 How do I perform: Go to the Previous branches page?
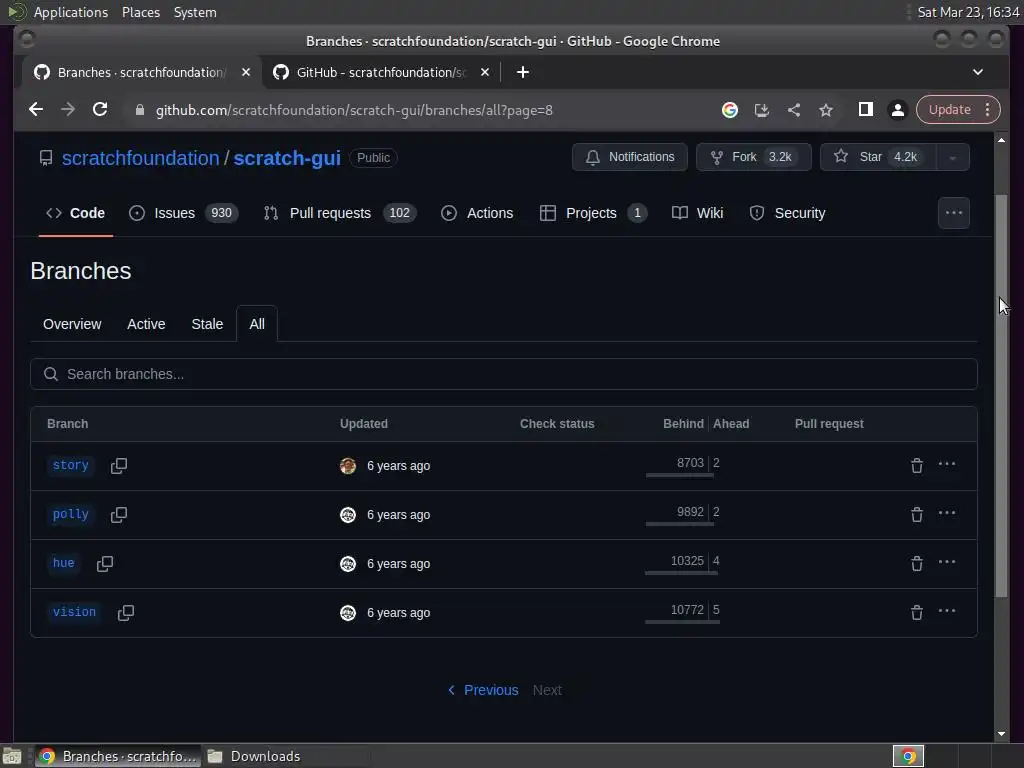point(483,690)
